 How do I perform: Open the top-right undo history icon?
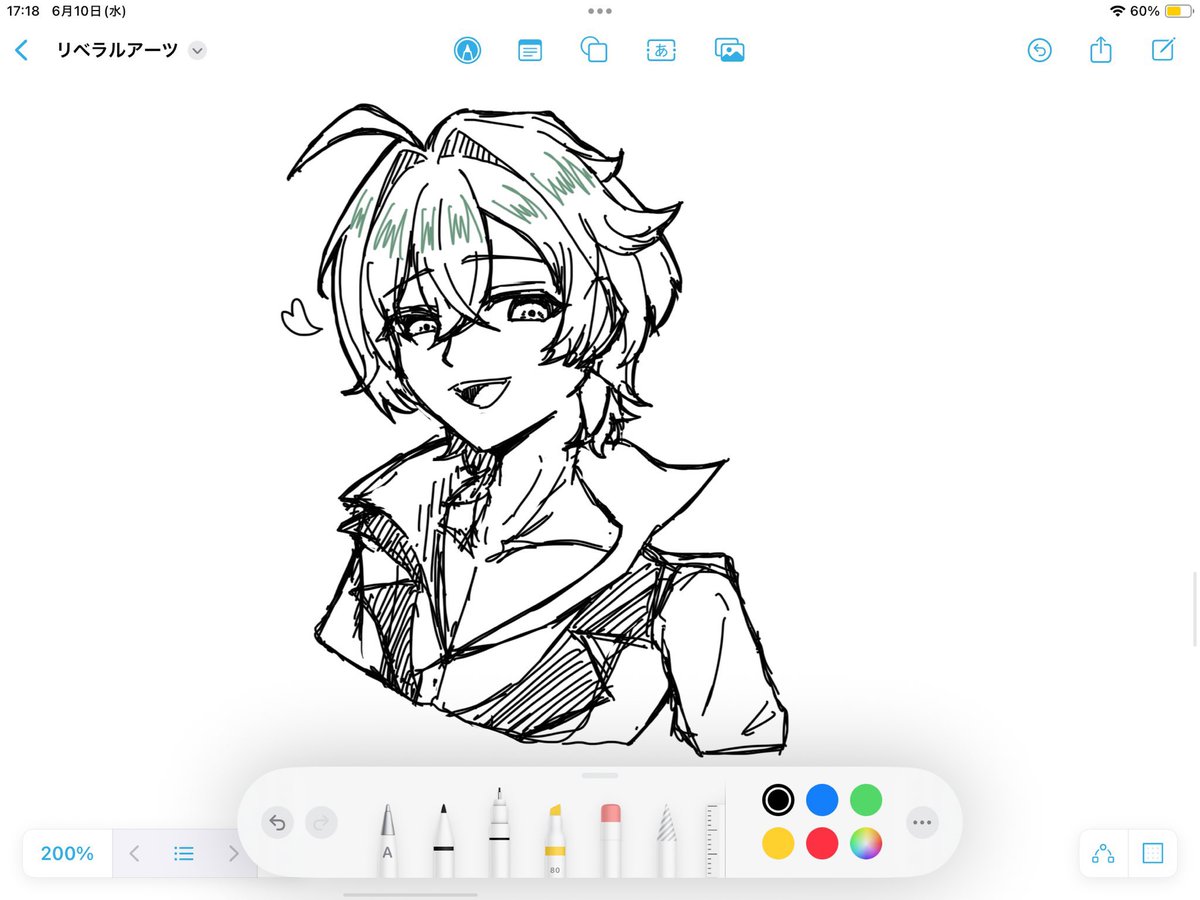tap(1040, 50)
